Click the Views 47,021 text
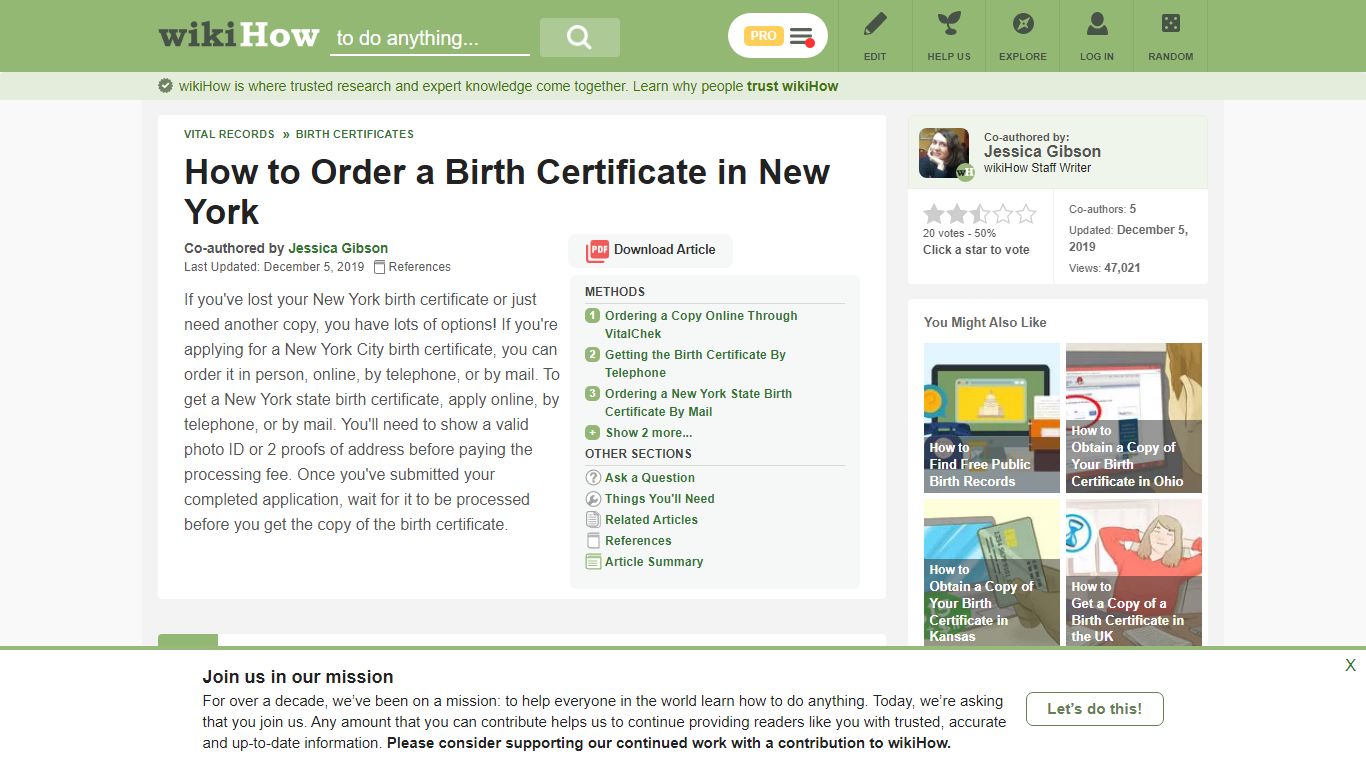 point(1105,268)
